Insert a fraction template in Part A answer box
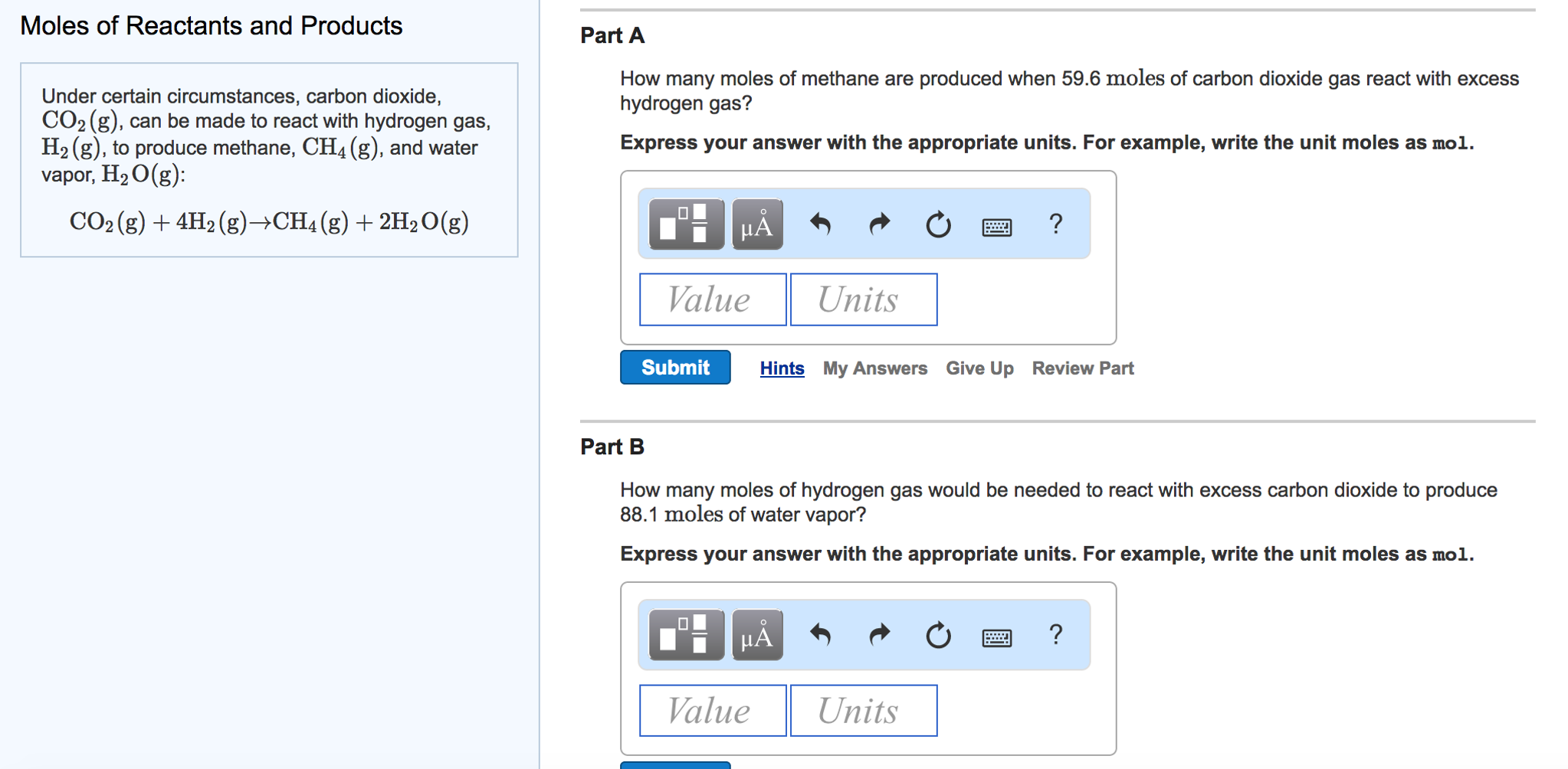 (686, 224)
